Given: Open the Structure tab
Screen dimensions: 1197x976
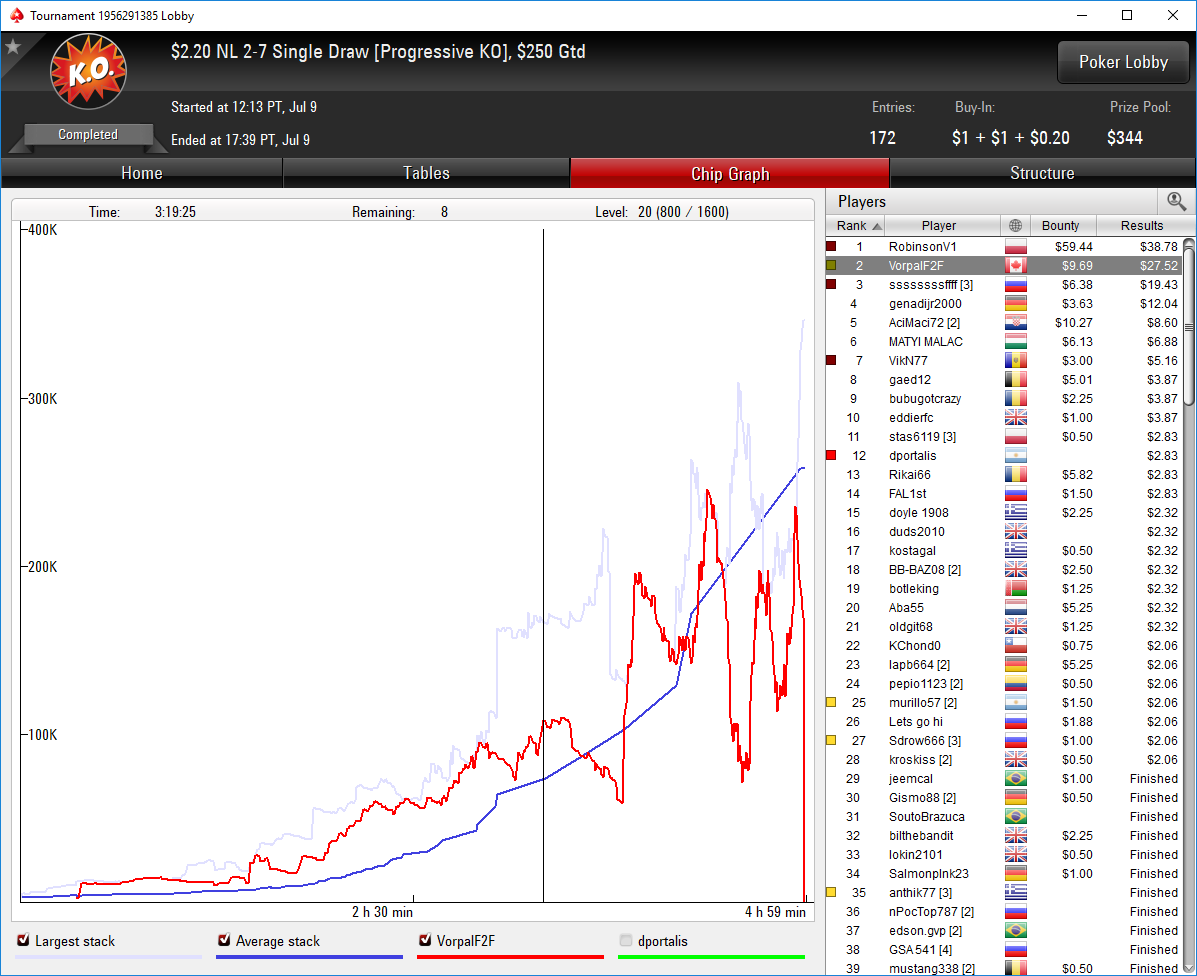Looking at the screenshot, I should (1042, 173).
